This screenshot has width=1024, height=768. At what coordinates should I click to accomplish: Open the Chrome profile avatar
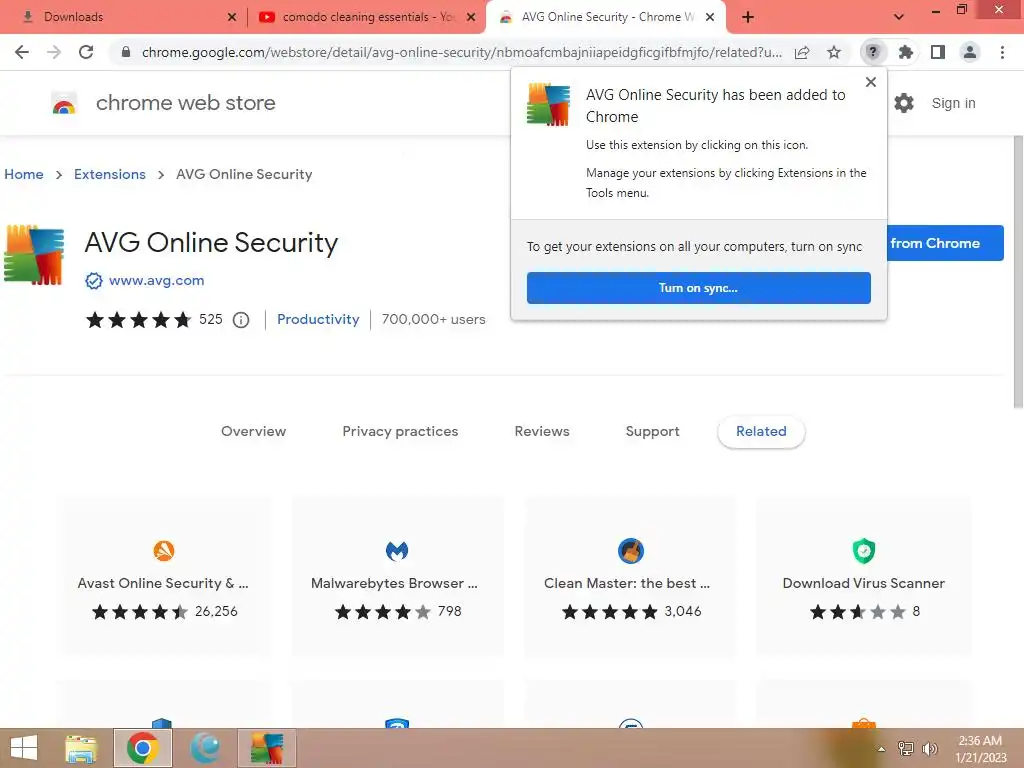pyautogui.click(x=970, y=52)
